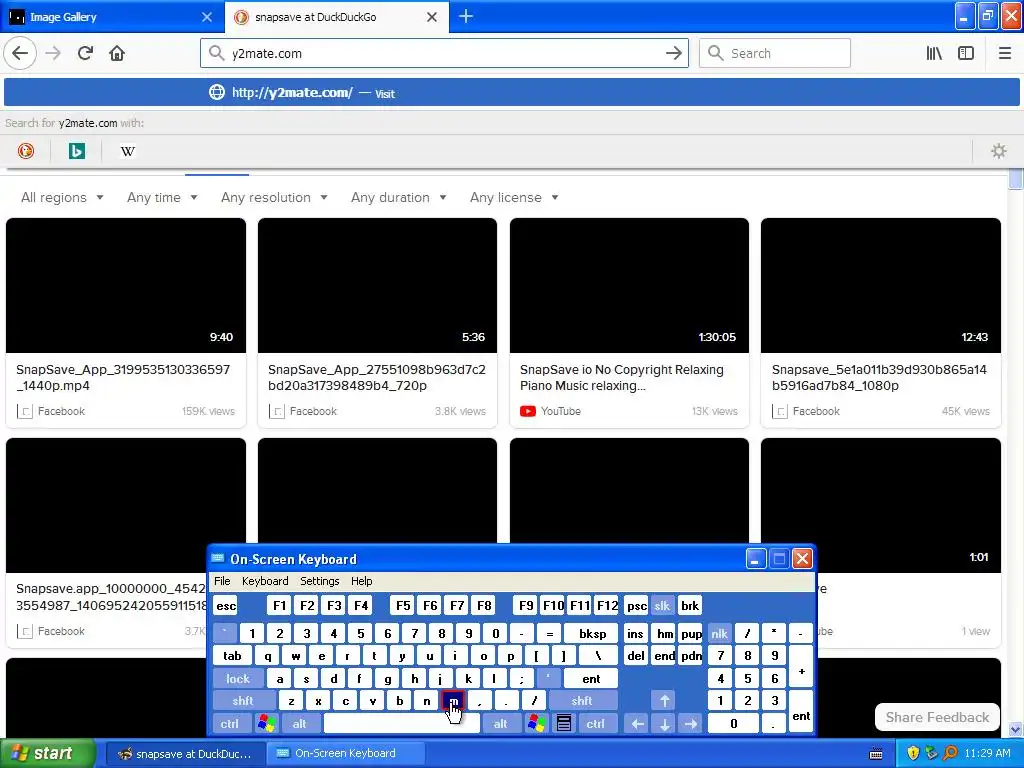
Task: Search with the DuckDuckGo engine icon
Action: pyautogui.click(x=25, y=151)
